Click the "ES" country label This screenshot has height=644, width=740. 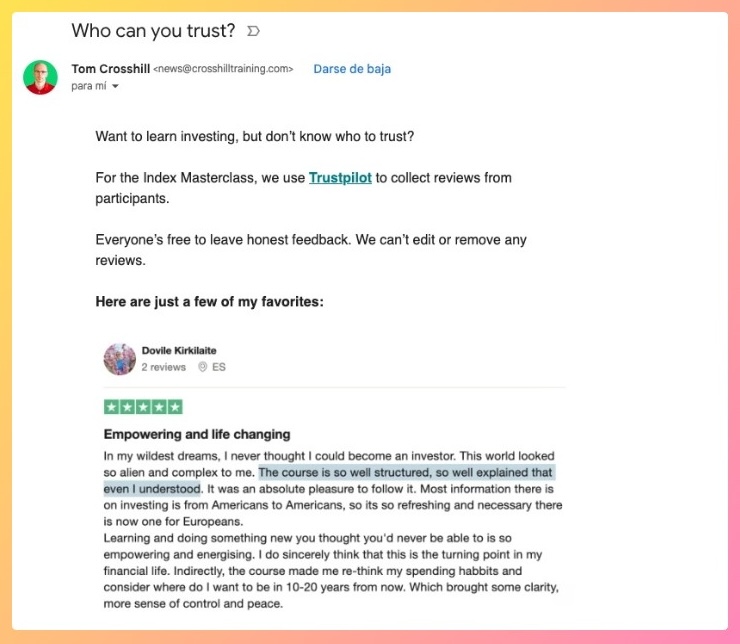pyautogui.click(x=219, y=367)
